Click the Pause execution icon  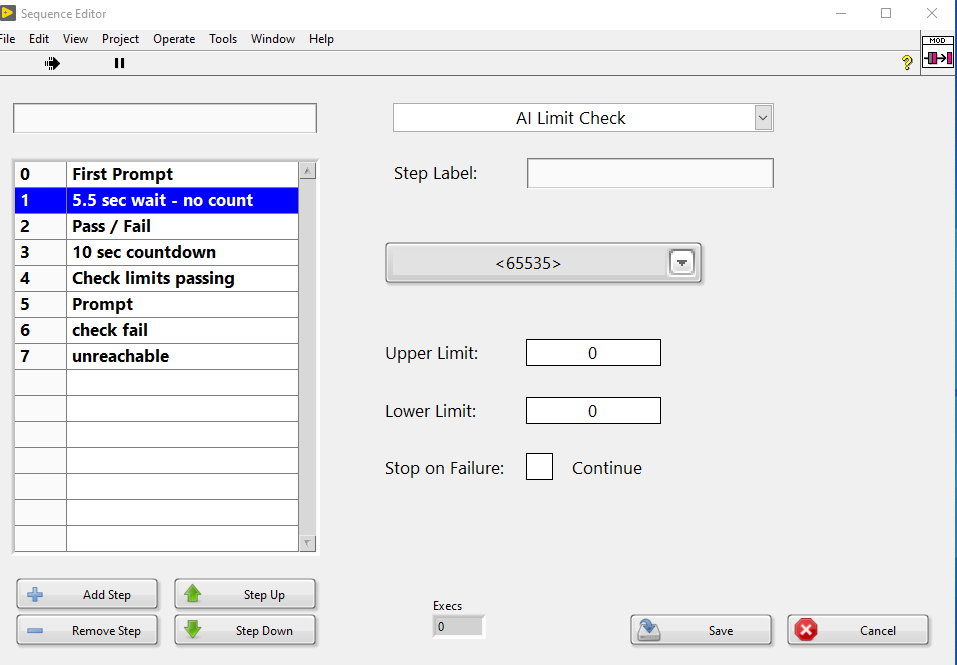pos(119,62)
